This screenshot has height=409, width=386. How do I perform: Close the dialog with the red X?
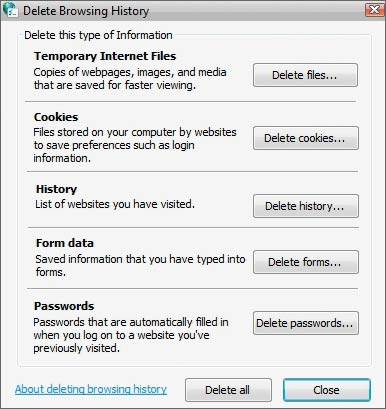374,10
